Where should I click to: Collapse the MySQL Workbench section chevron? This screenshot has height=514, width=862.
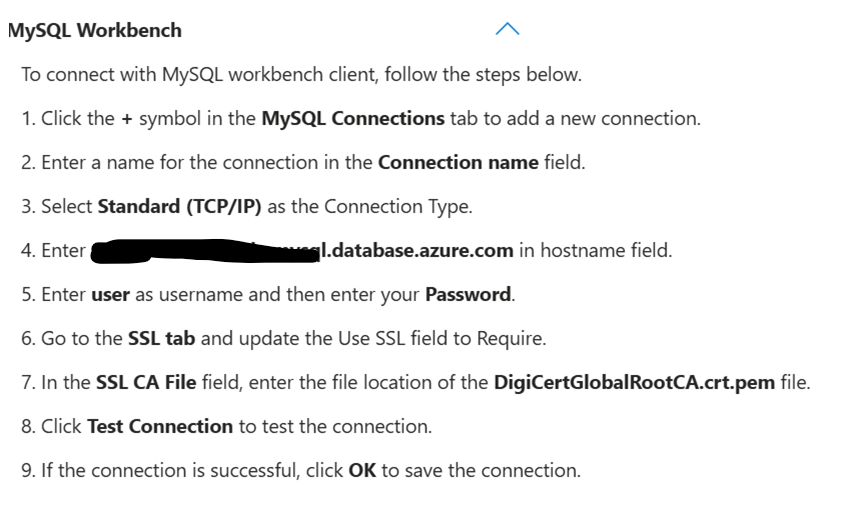click(x=507, y=29)
